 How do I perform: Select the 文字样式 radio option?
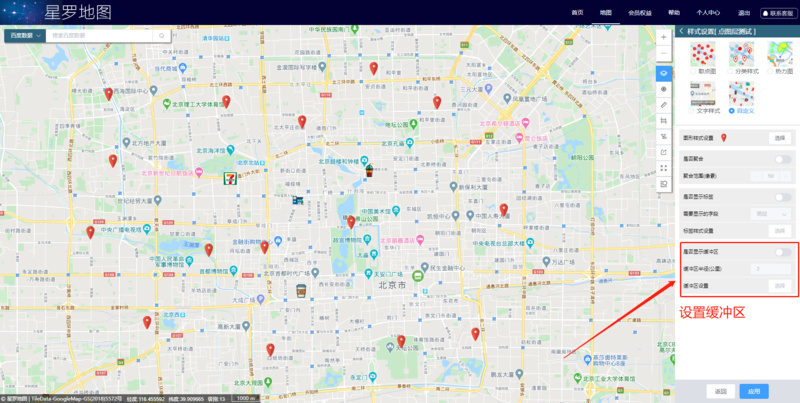click(x=692, y=111)
